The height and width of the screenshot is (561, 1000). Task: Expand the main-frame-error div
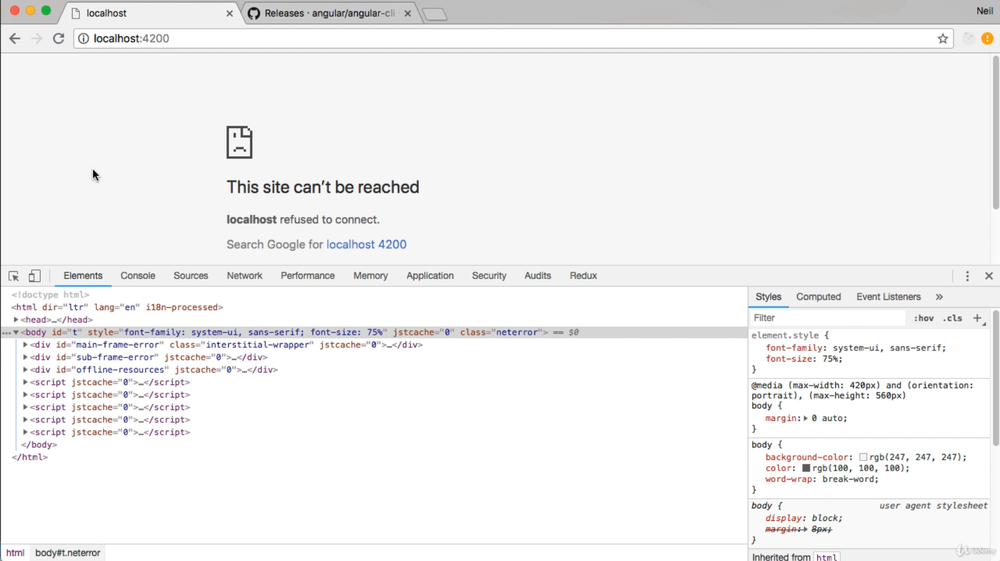[x=26, y=345]
